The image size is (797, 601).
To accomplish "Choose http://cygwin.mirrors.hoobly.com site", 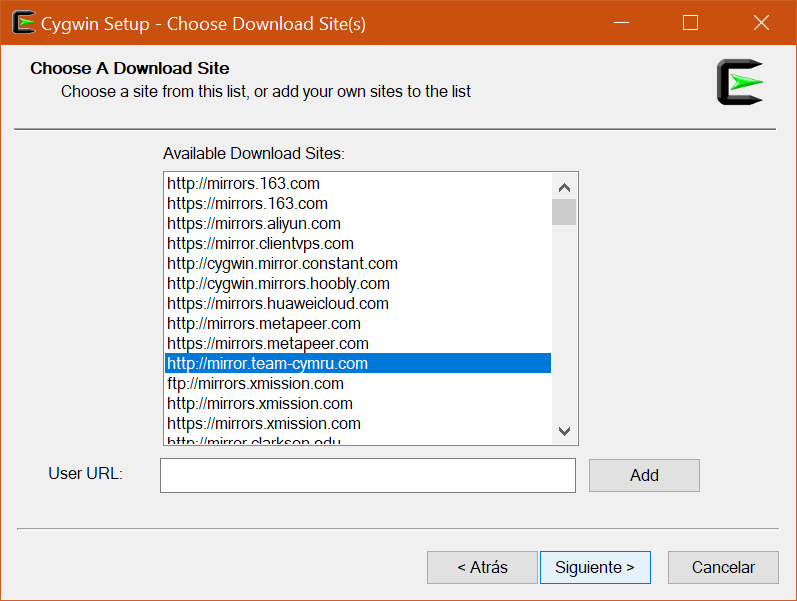I will [358, 284].
